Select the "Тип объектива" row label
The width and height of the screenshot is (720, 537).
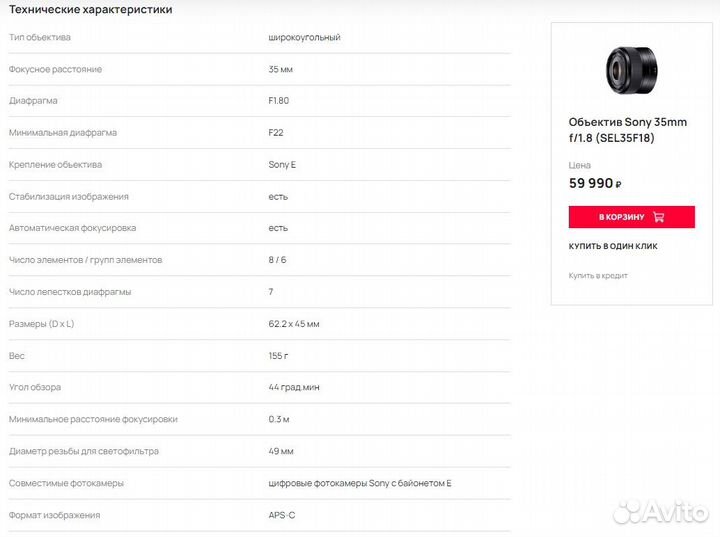coord(40,37)
